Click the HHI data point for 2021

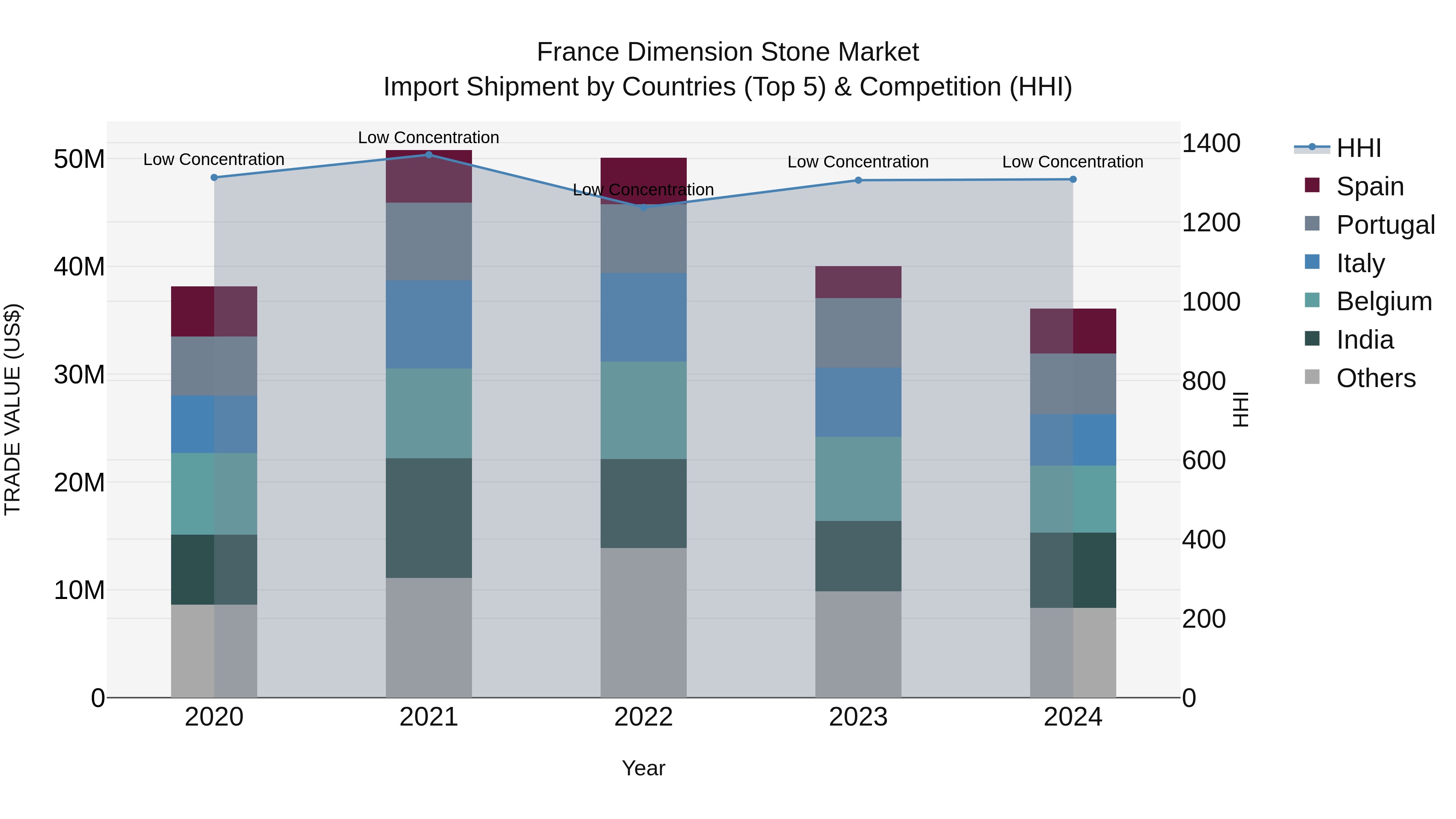coord(428,154)
